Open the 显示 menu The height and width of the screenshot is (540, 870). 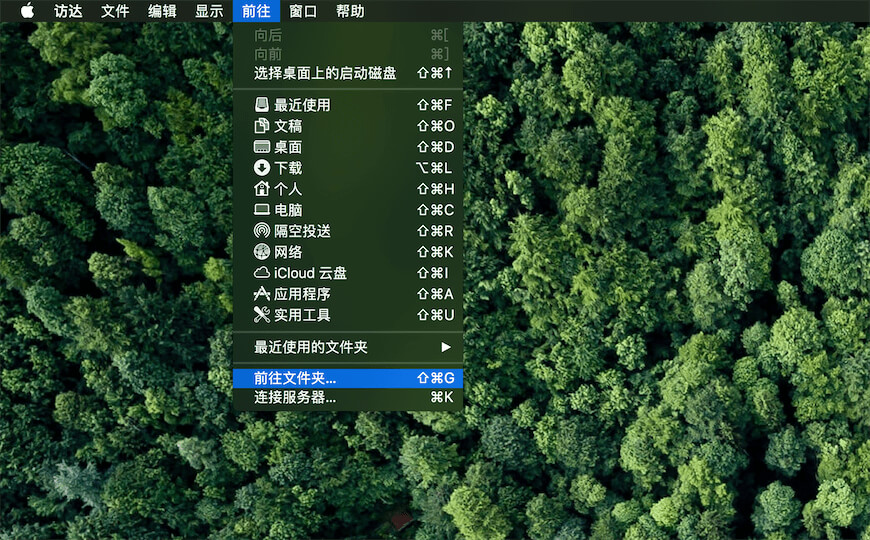pos(209,11)
